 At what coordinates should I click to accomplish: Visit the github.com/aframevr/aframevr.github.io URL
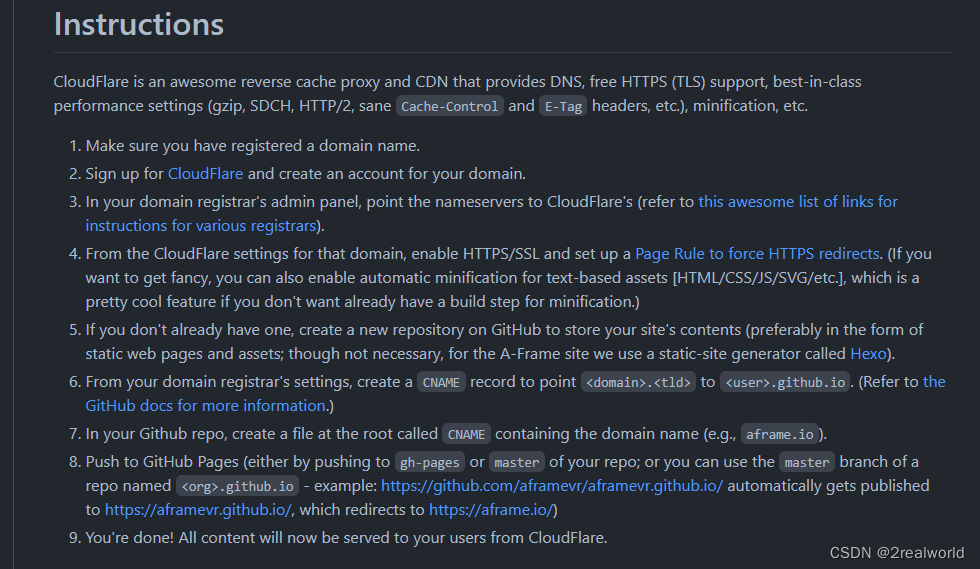click(x=551, y=486)
